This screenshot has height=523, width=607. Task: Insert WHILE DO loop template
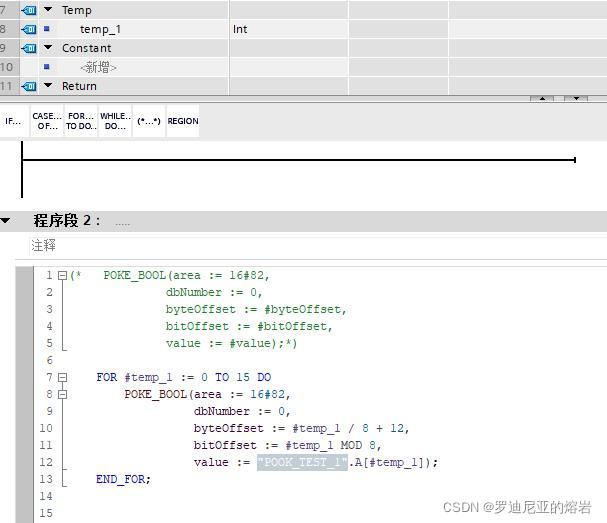point(115,121)
